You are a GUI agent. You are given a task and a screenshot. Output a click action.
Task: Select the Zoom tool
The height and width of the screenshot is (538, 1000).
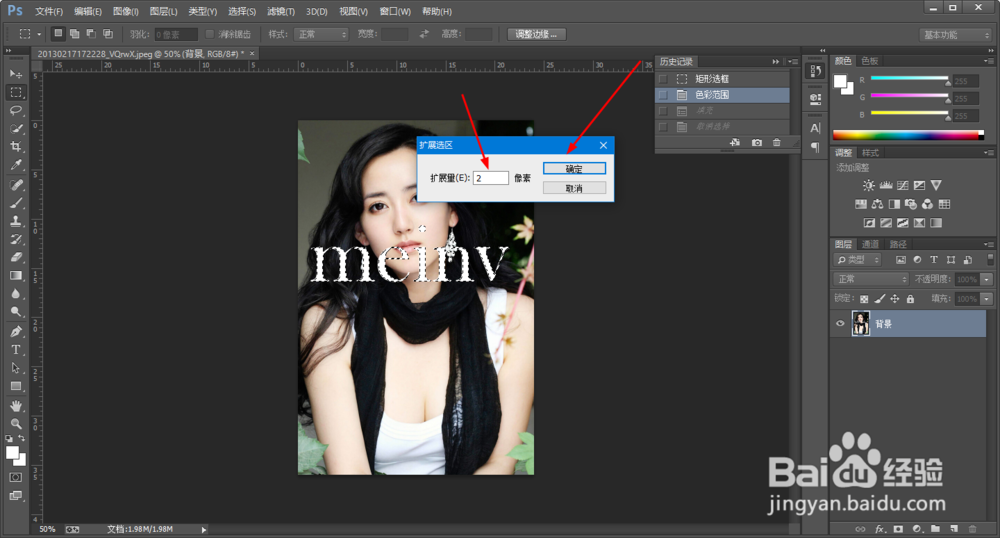click(x=16, y=423)
